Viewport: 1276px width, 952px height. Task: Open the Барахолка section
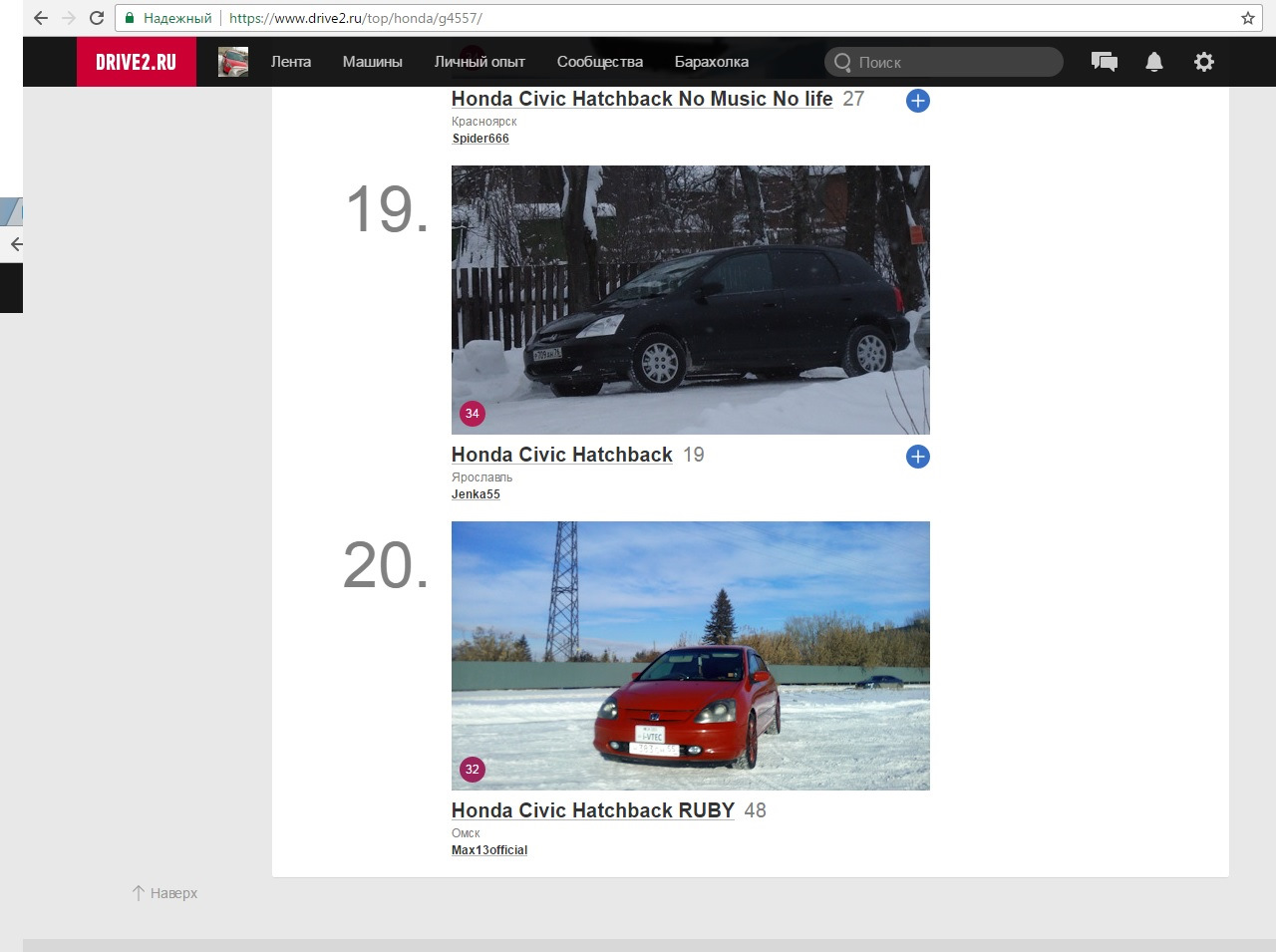click(712, 62)
